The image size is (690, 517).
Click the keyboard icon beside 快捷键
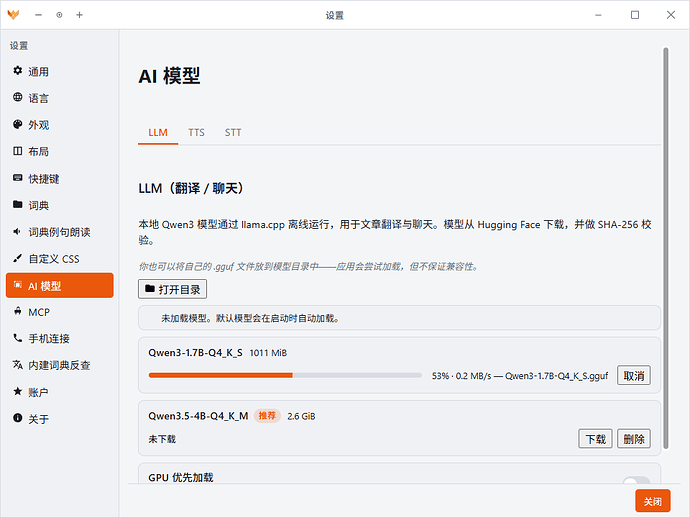coord(18,178)
